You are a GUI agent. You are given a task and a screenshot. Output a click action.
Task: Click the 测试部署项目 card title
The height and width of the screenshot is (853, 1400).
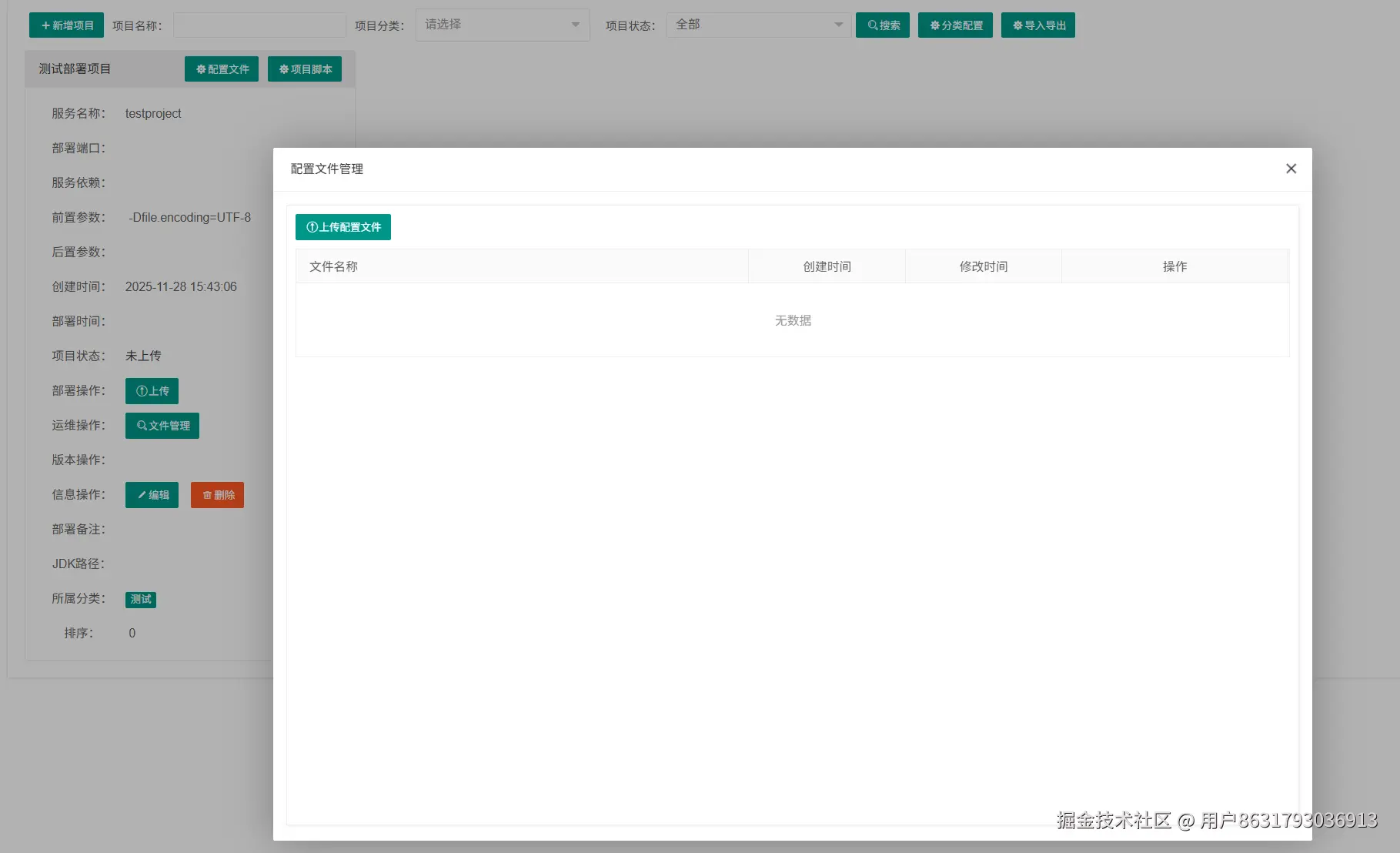click(x=75, y=69)
